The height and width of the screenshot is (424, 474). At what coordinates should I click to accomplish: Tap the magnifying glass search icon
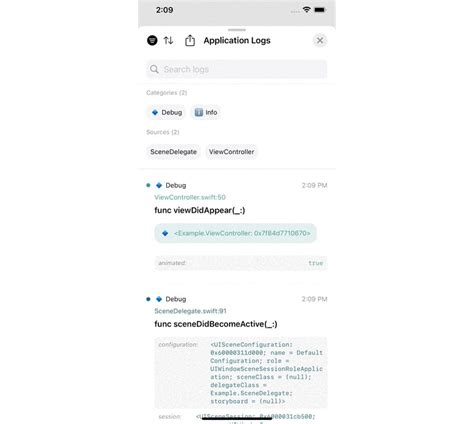coord(154,69)
